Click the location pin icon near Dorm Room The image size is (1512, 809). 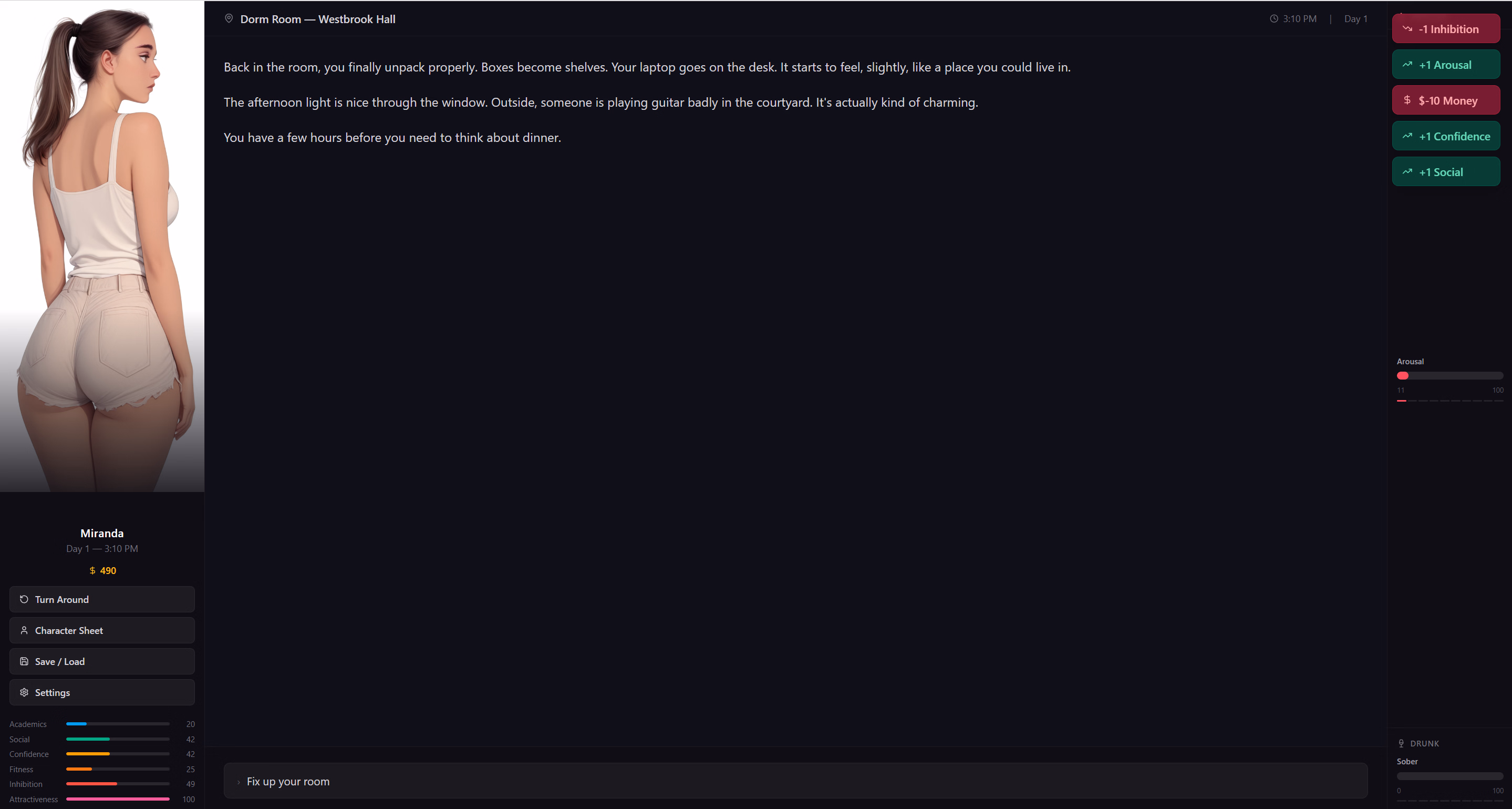click(x=229, y=19)
